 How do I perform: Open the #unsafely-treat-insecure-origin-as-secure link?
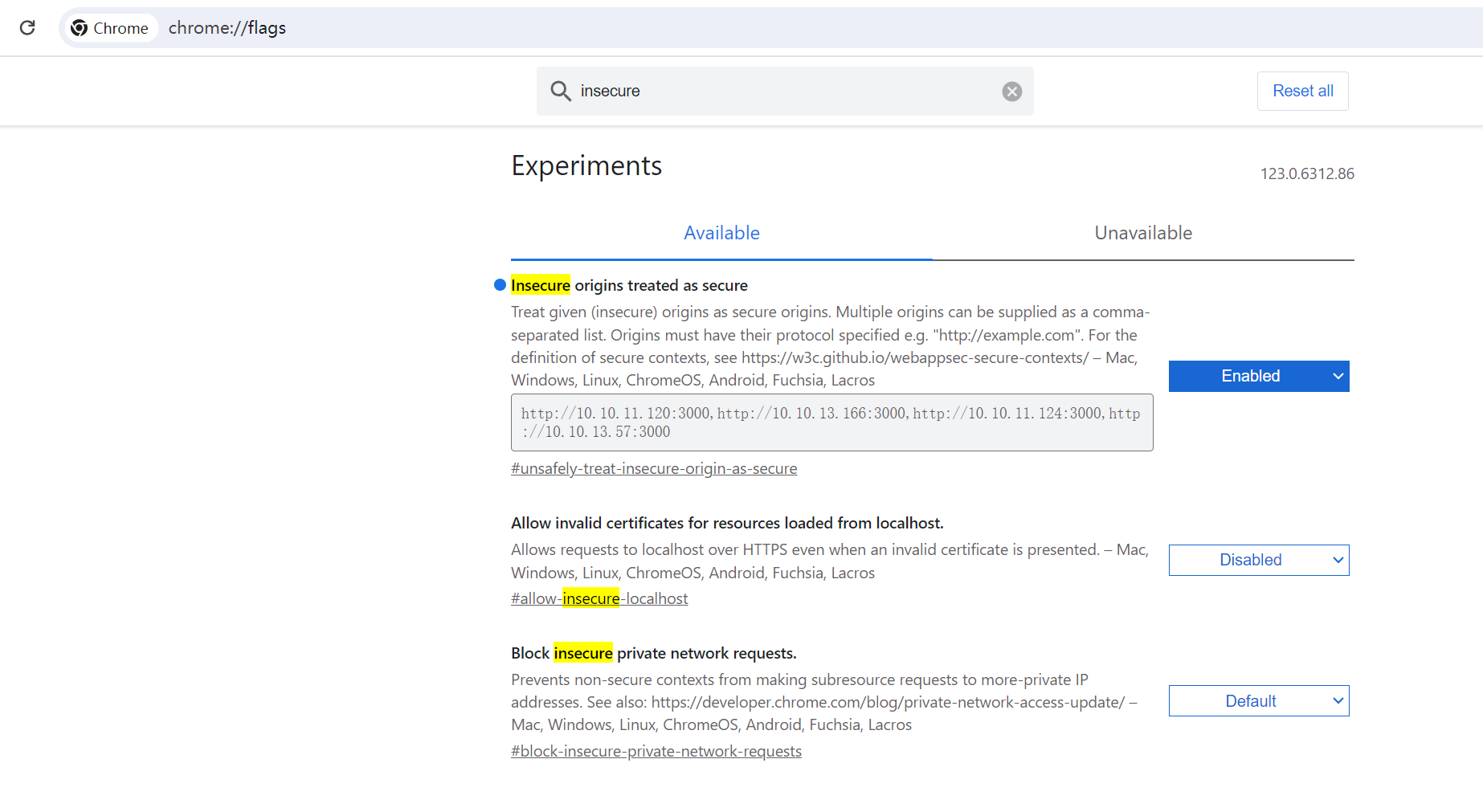tap(654, 468)
